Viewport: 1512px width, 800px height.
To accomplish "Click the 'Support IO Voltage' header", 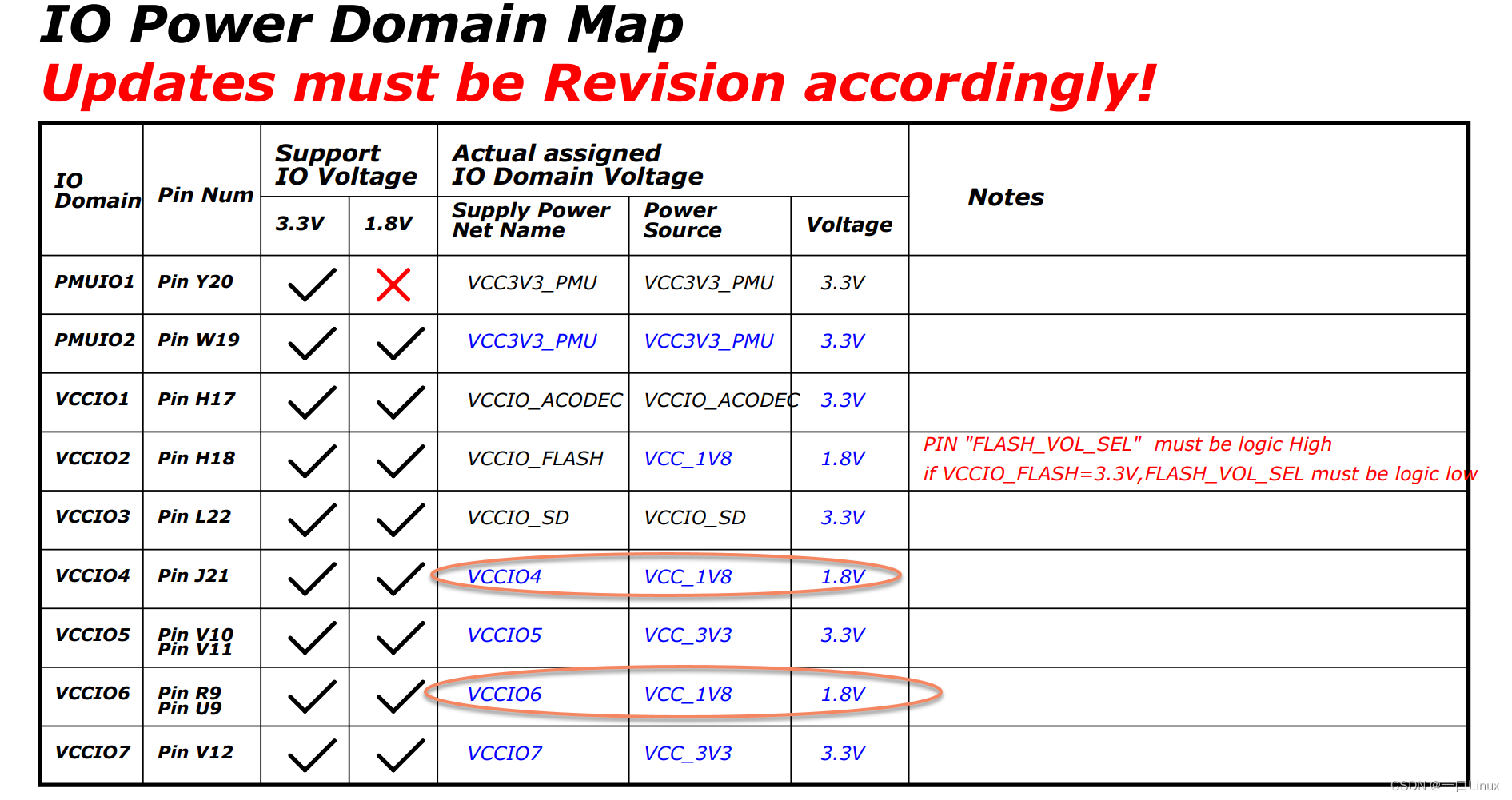I will coord(346,165).
